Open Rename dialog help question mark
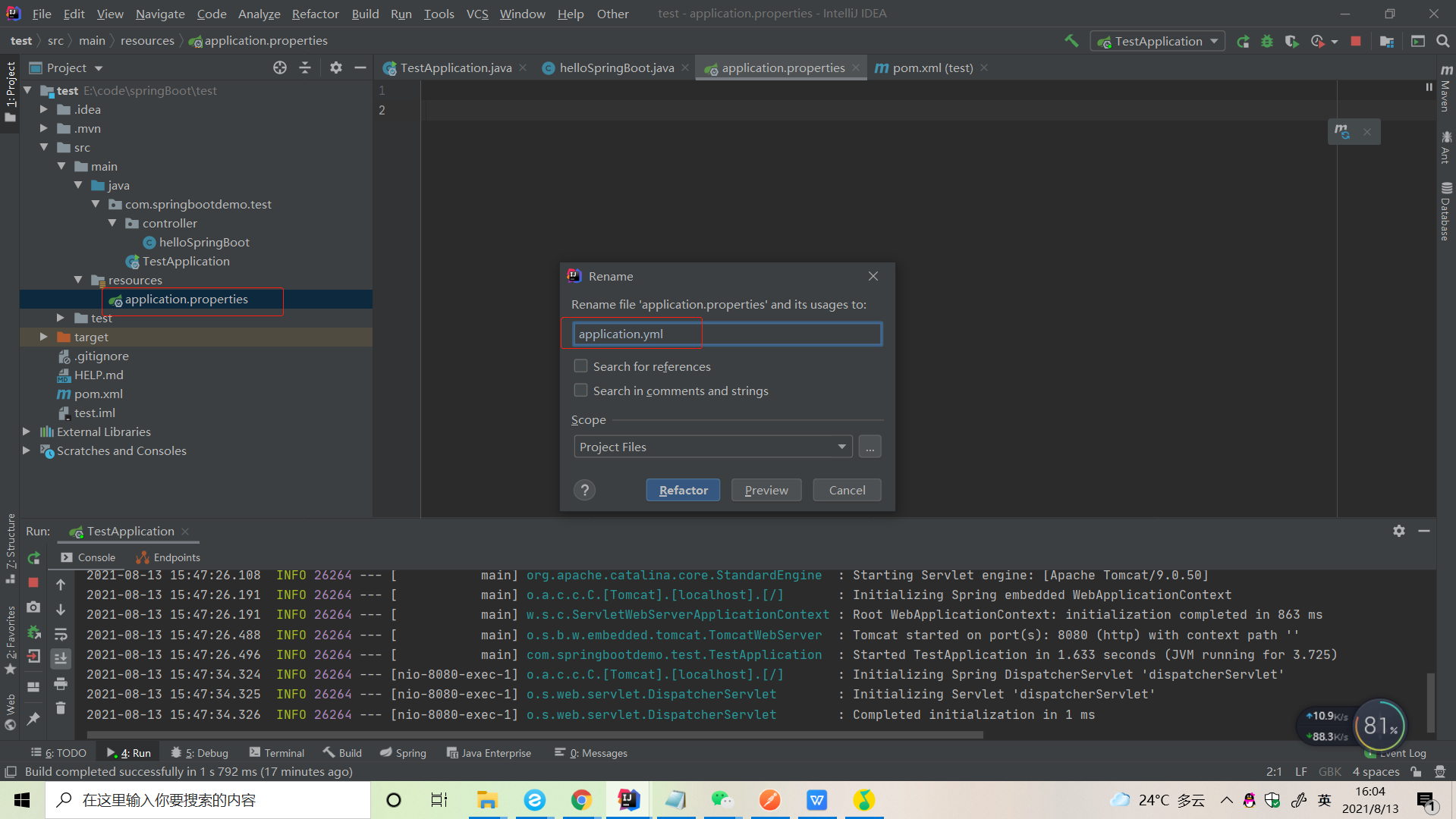This screenshot has width=1456, height=819. (x=584, y=490)
